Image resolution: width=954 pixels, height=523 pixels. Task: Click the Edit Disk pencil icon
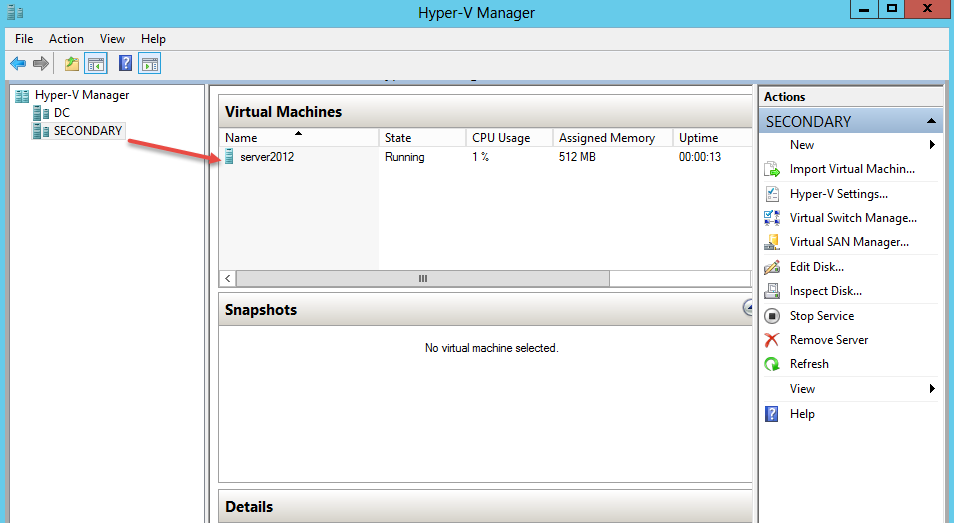click(772, 267)
